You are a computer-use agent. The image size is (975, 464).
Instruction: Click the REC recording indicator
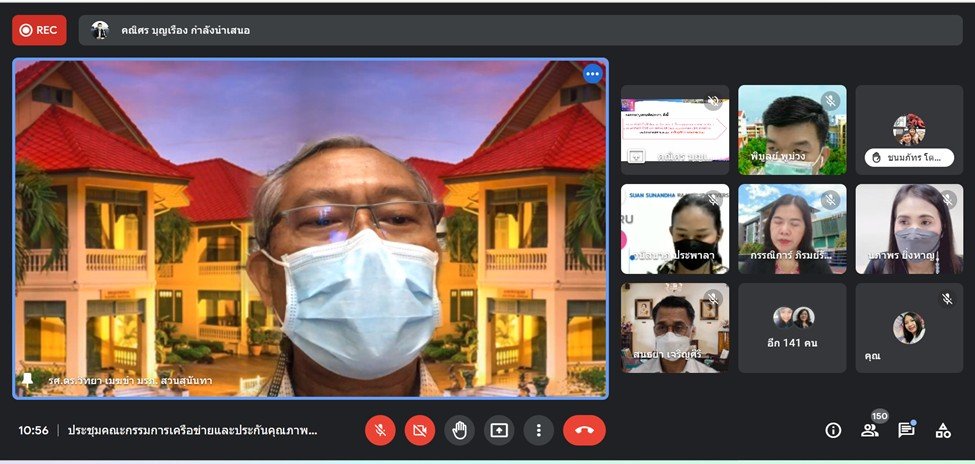click(x=39, y=30)
